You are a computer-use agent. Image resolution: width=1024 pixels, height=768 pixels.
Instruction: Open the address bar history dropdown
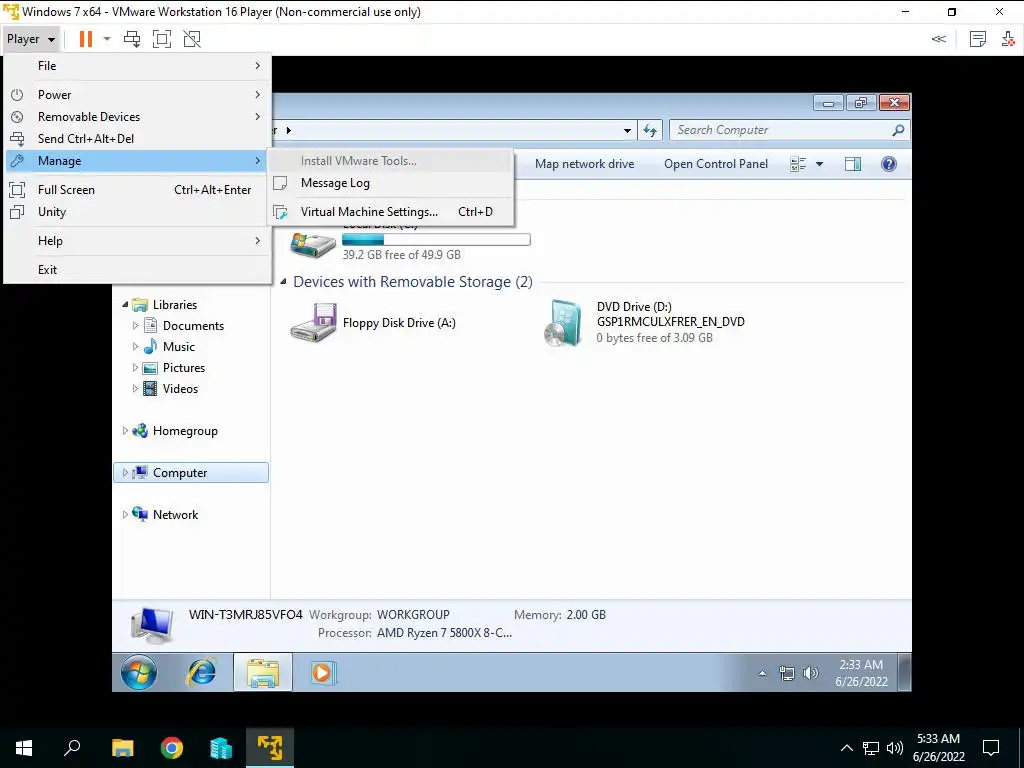point(628,130)
